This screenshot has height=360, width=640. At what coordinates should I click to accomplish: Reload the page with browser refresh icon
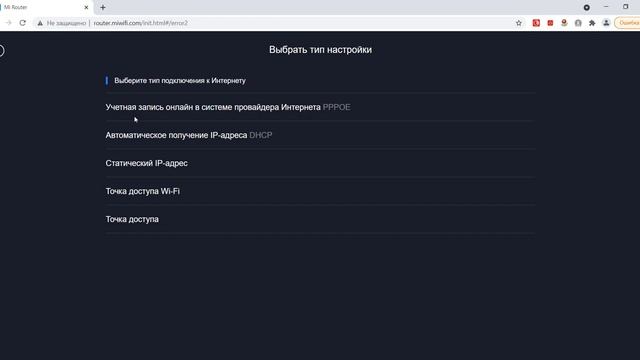pyautogui.click(x=22, y=23)
